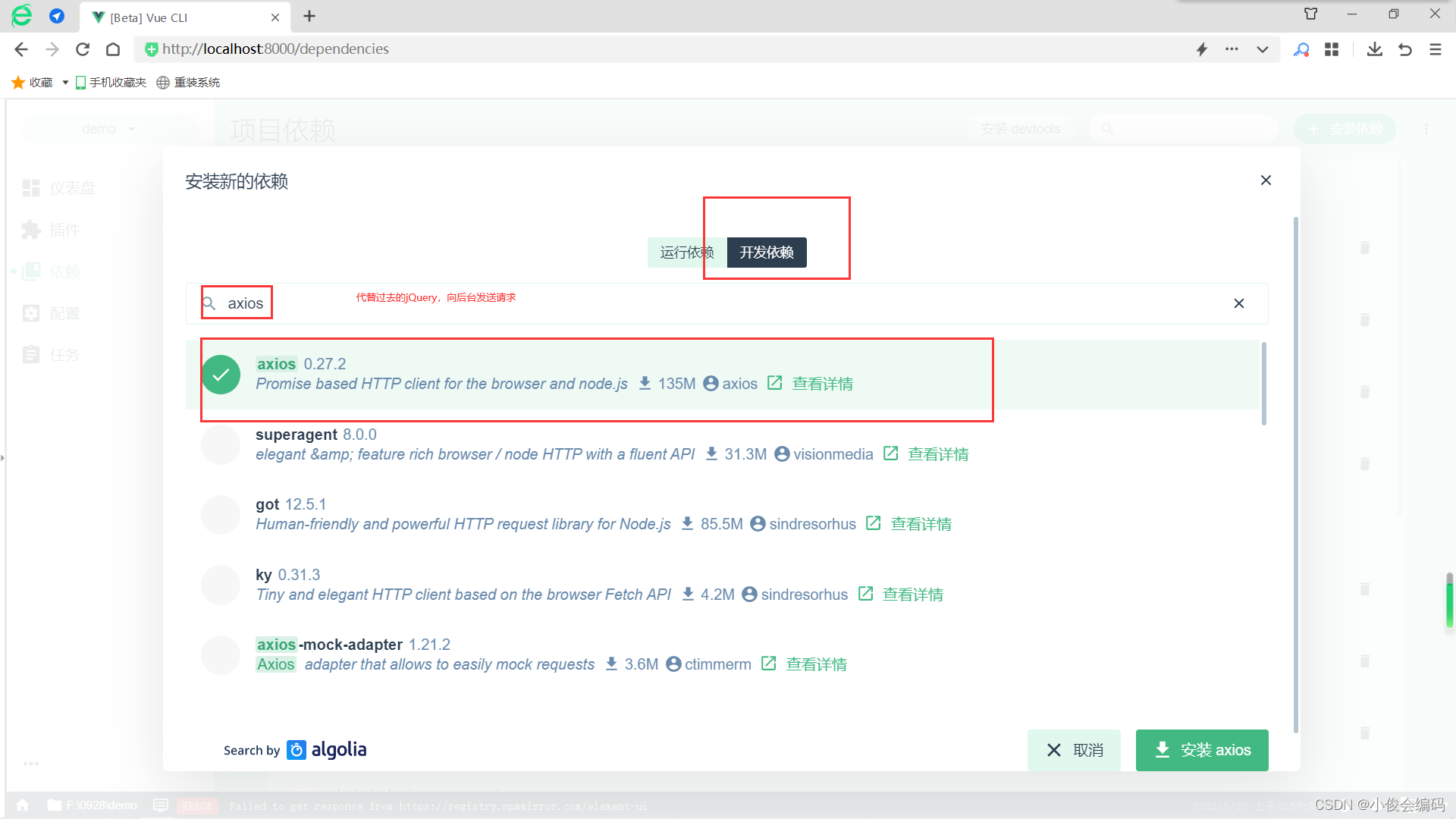Clear the dependency search field
Image resolution: width=1456 pixels, height=819 pixels.
point(1239,303)
